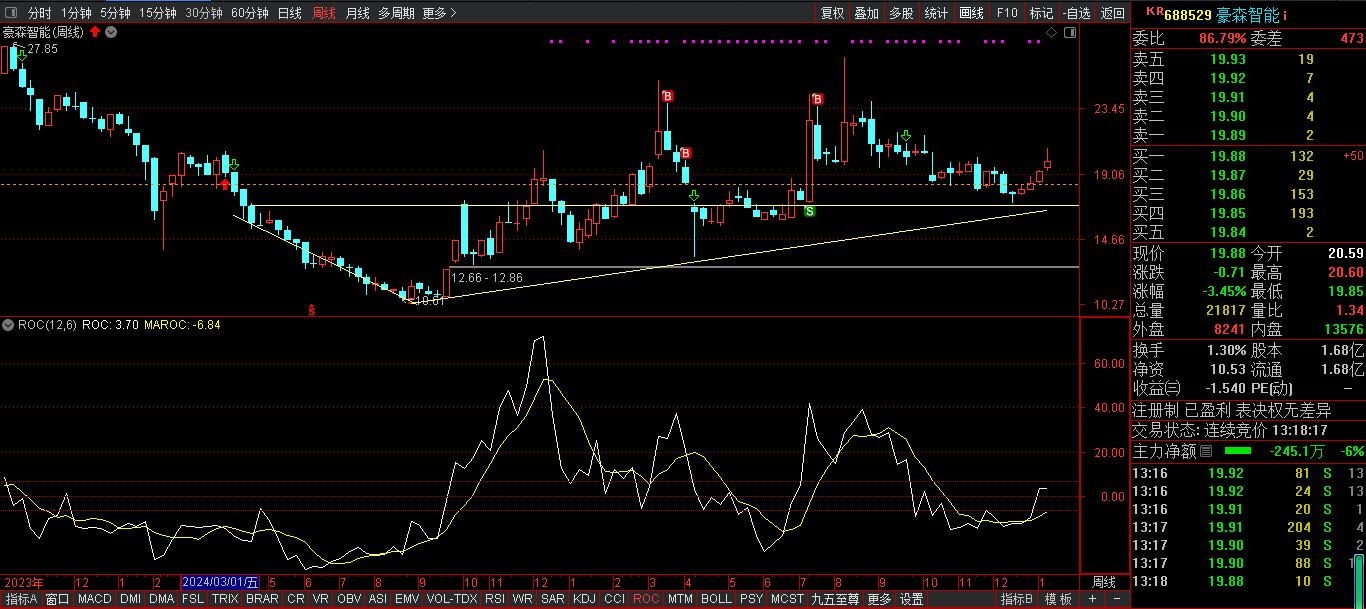
Task: Open F10 company information
Action: point(1007,13)
